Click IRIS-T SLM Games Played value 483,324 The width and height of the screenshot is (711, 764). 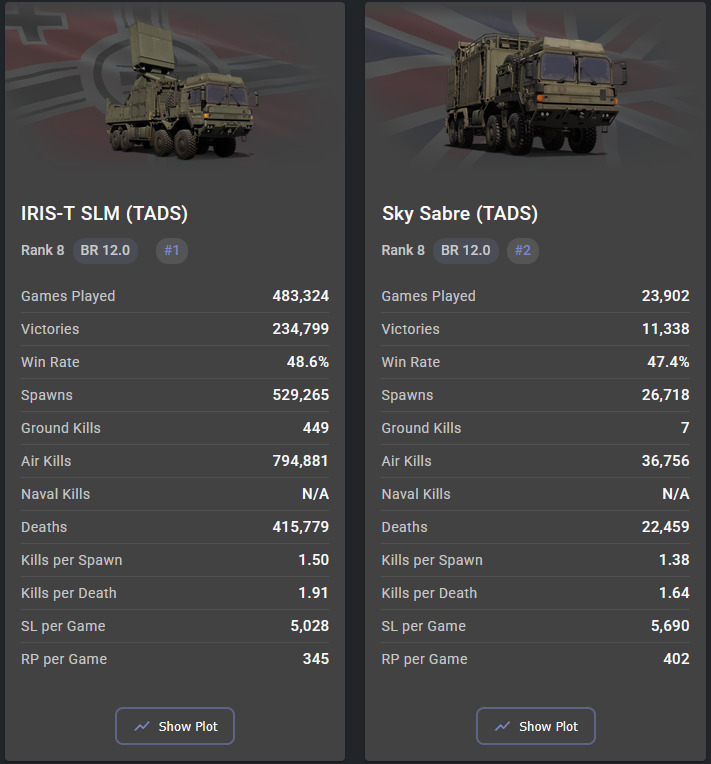tap(300, 296)
